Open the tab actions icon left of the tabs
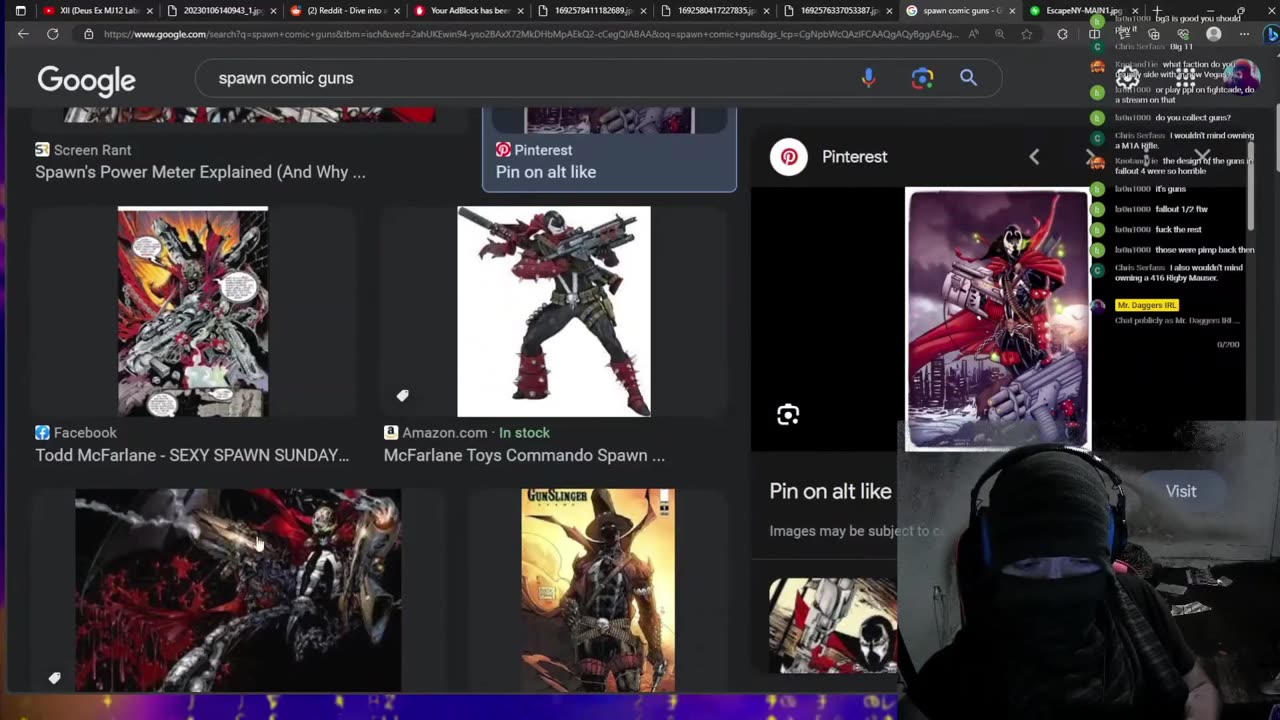The height and width of the screenshot is (720, 1280). (20, 11)
